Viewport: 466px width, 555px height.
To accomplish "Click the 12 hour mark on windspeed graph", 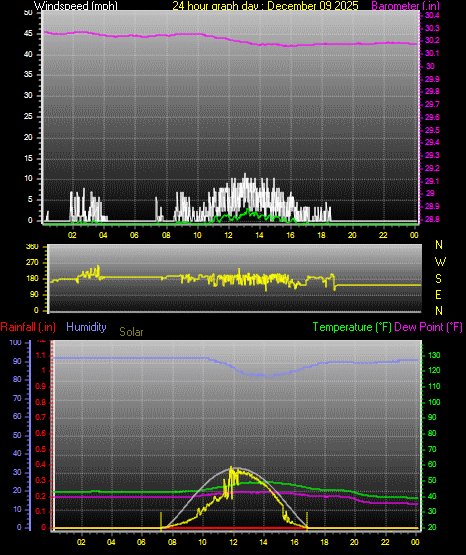I will pos(228,235).
